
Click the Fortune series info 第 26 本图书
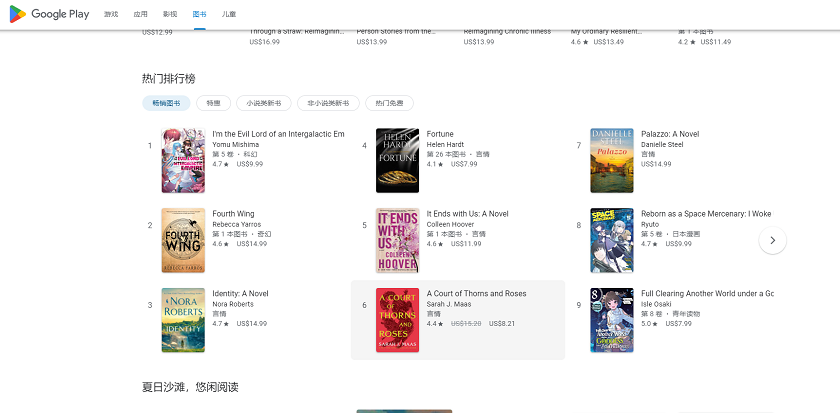[x=446, y=154]
